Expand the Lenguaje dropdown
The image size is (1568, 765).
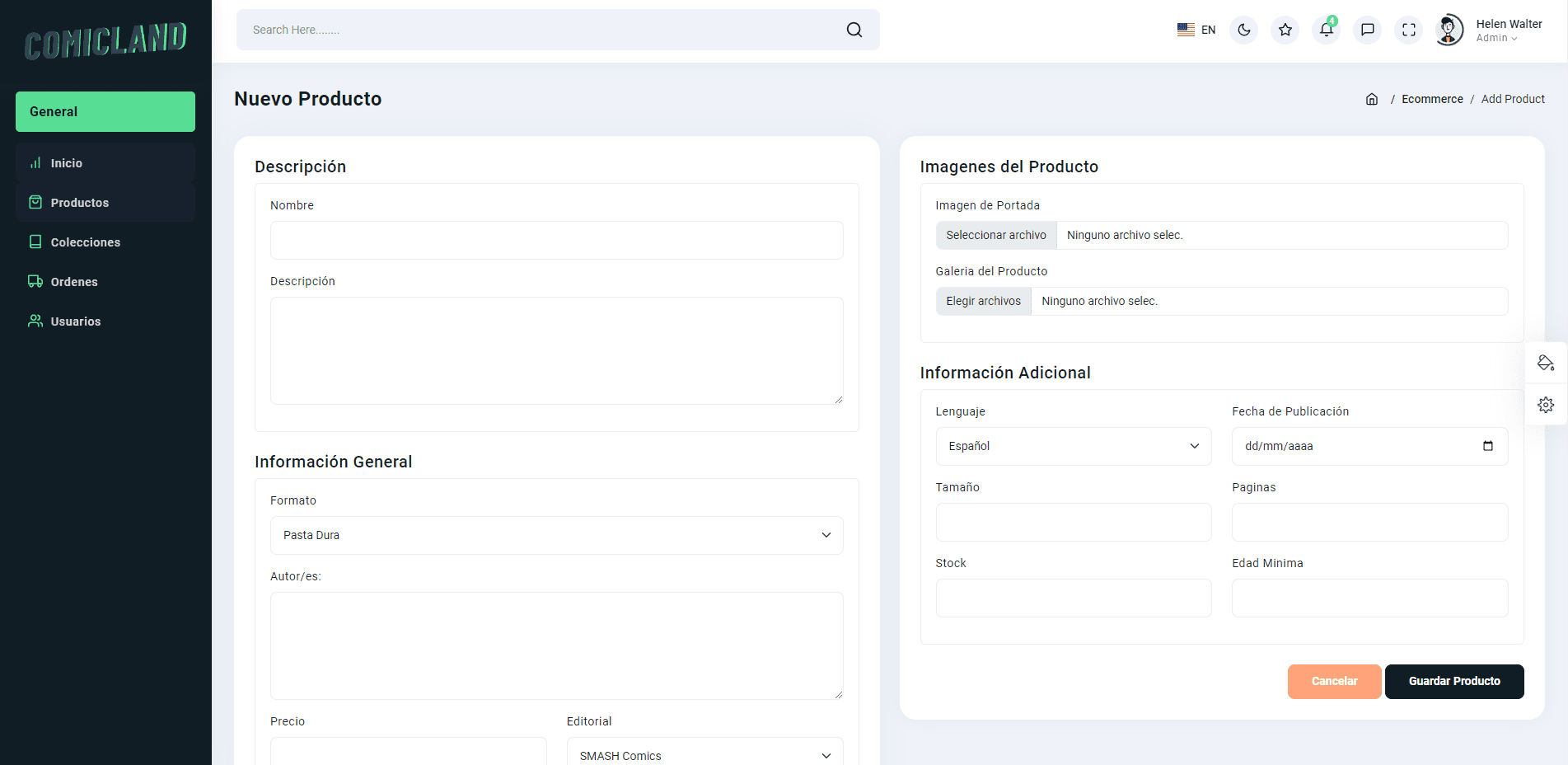(1073, 446)
